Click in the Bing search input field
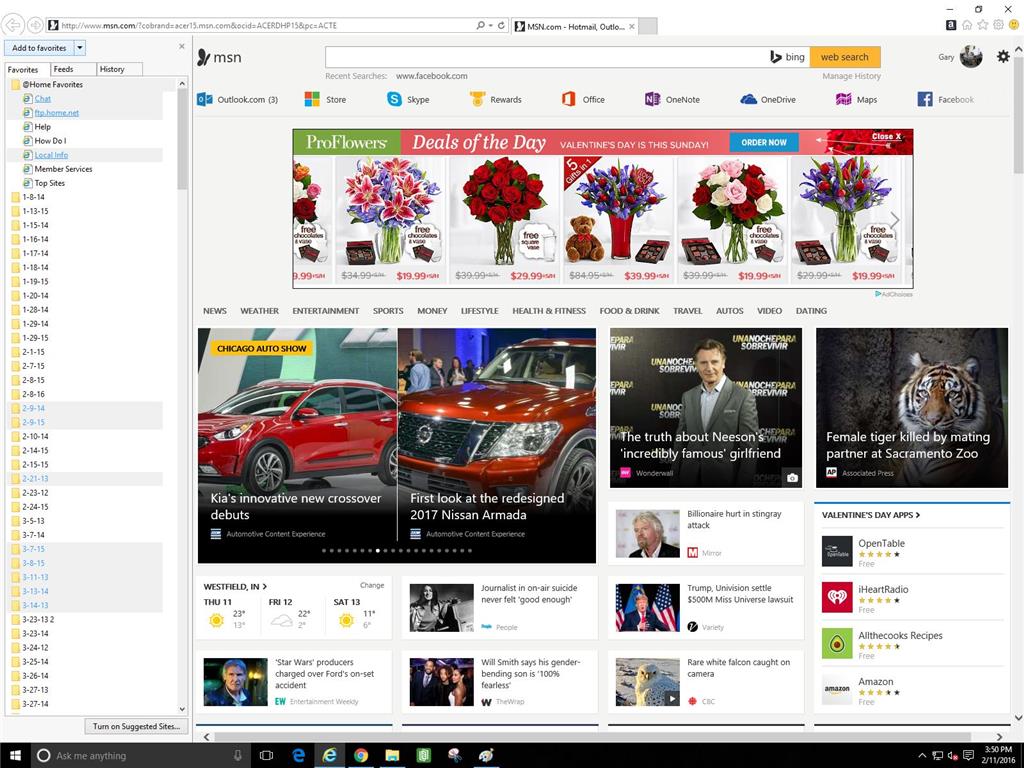Viewport: 1024px width, 768px height. pyautogui.click(x=545, y=57)
